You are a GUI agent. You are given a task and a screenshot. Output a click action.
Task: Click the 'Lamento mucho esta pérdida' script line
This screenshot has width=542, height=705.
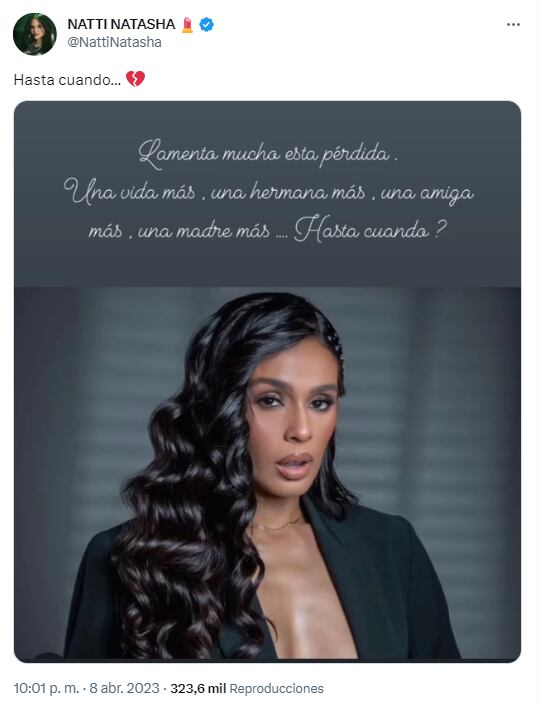tap(268, 154)
